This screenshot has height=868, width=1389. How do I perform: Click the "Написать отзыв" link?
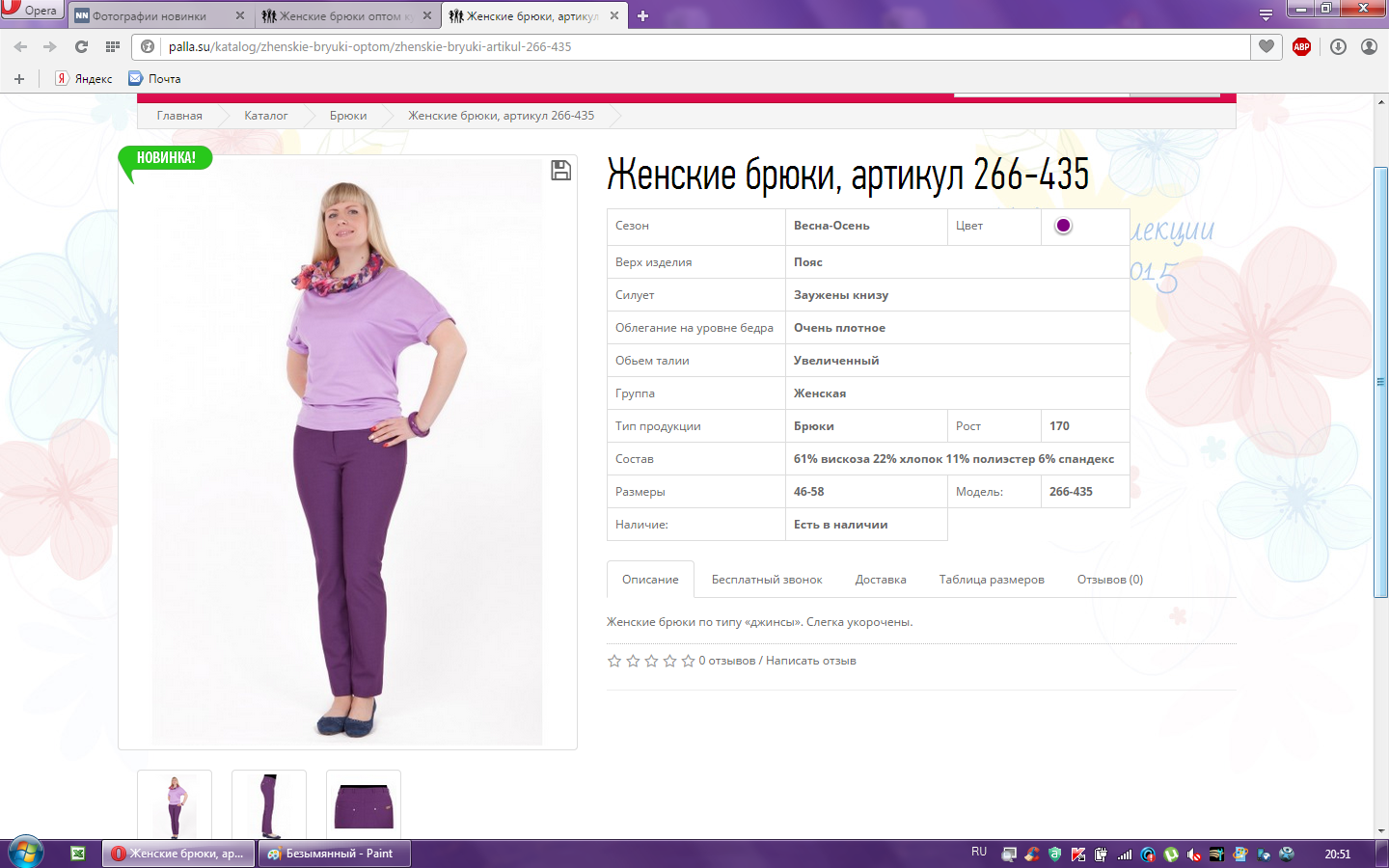click(811, 661)
